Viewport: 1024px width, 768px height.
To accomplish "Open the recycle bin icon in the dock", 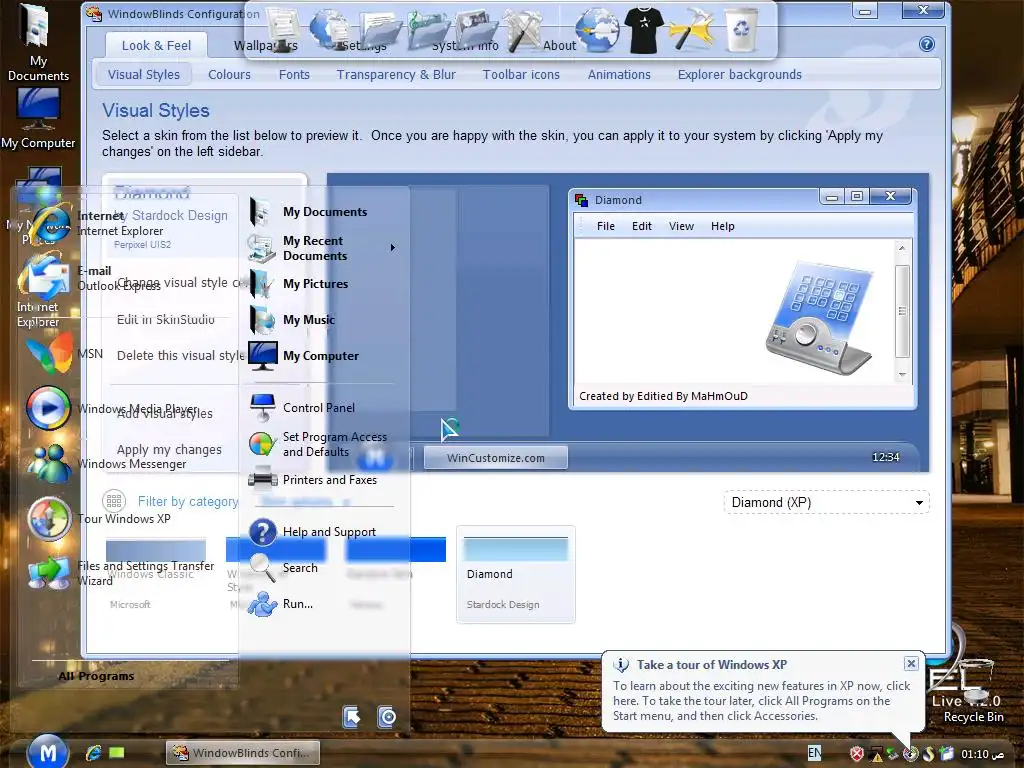I will click(741, 29).
